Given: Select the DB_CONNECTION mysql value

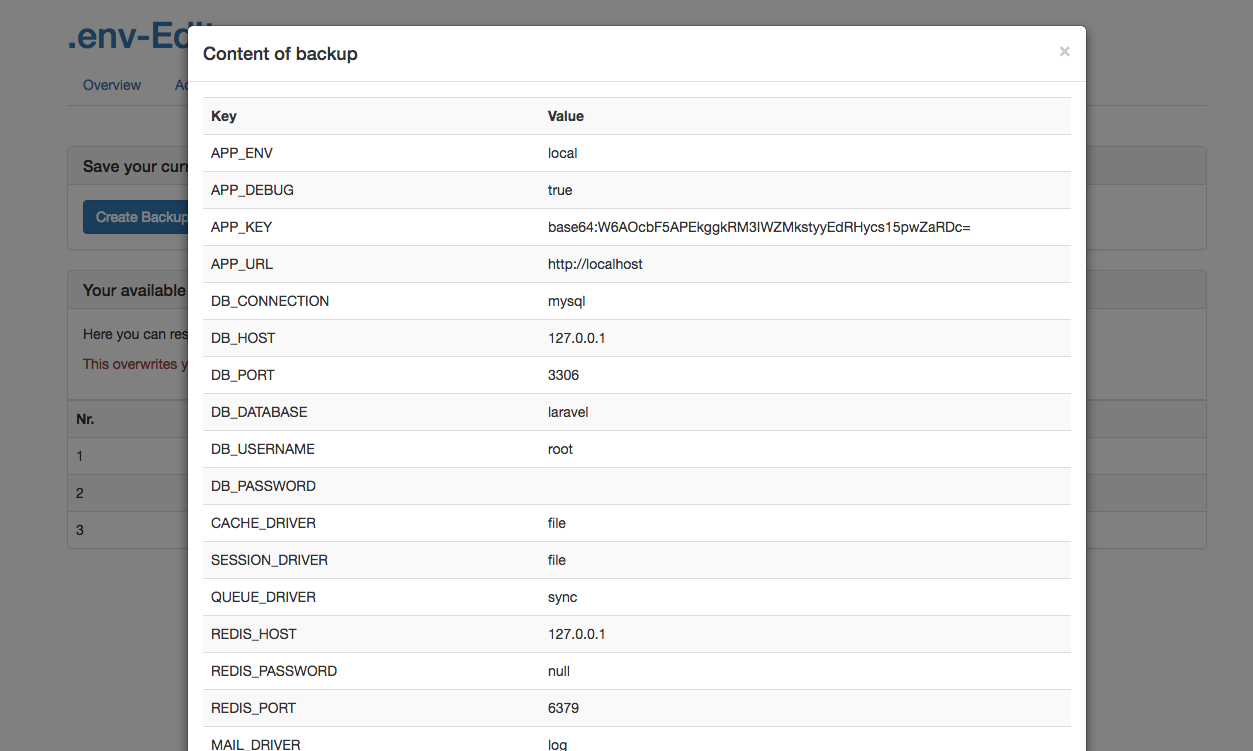Looking at the screenshot, I should click(566, 301).
